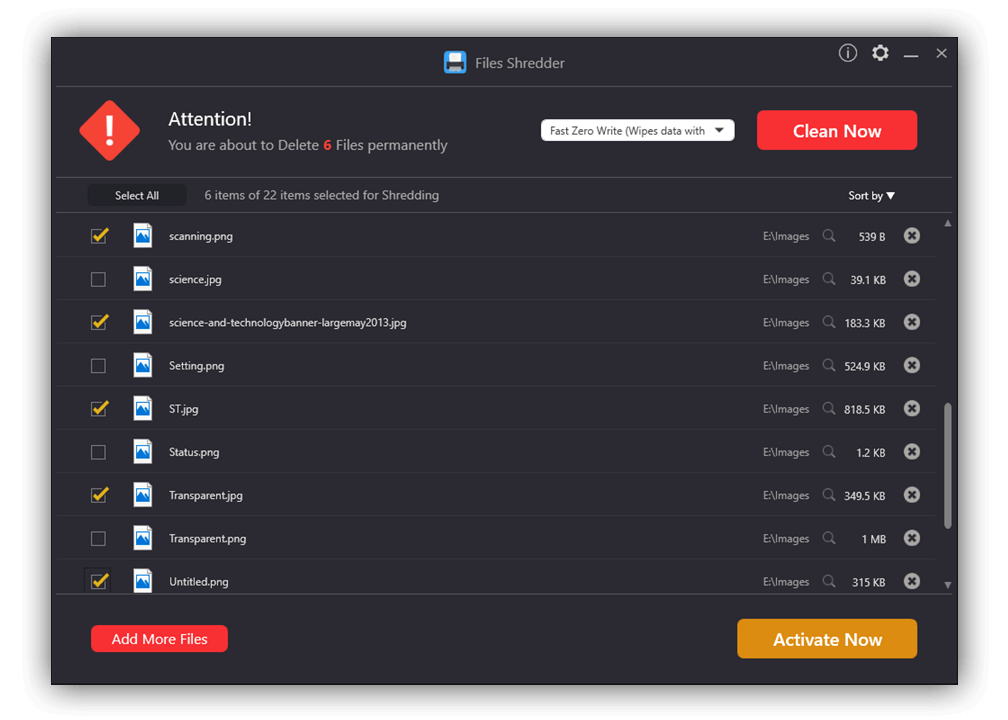
Task: Open the Fast Zero Write method dropdown
Action: click(637, 130)
